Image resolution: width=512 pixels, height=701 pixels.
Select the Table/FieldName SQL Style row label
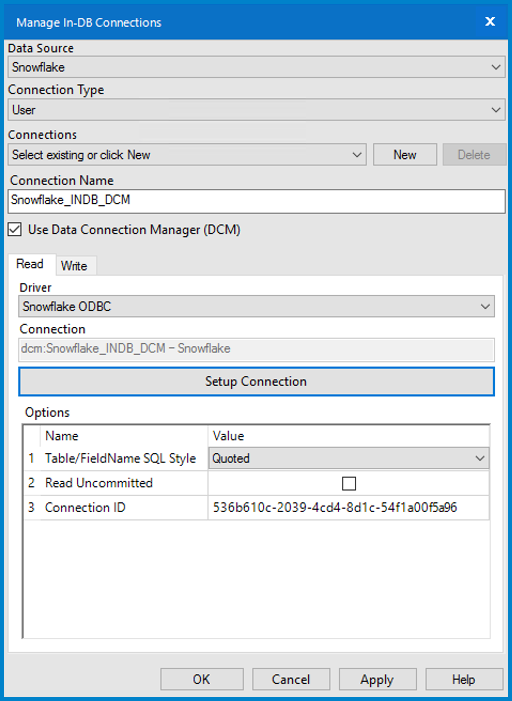121,458
